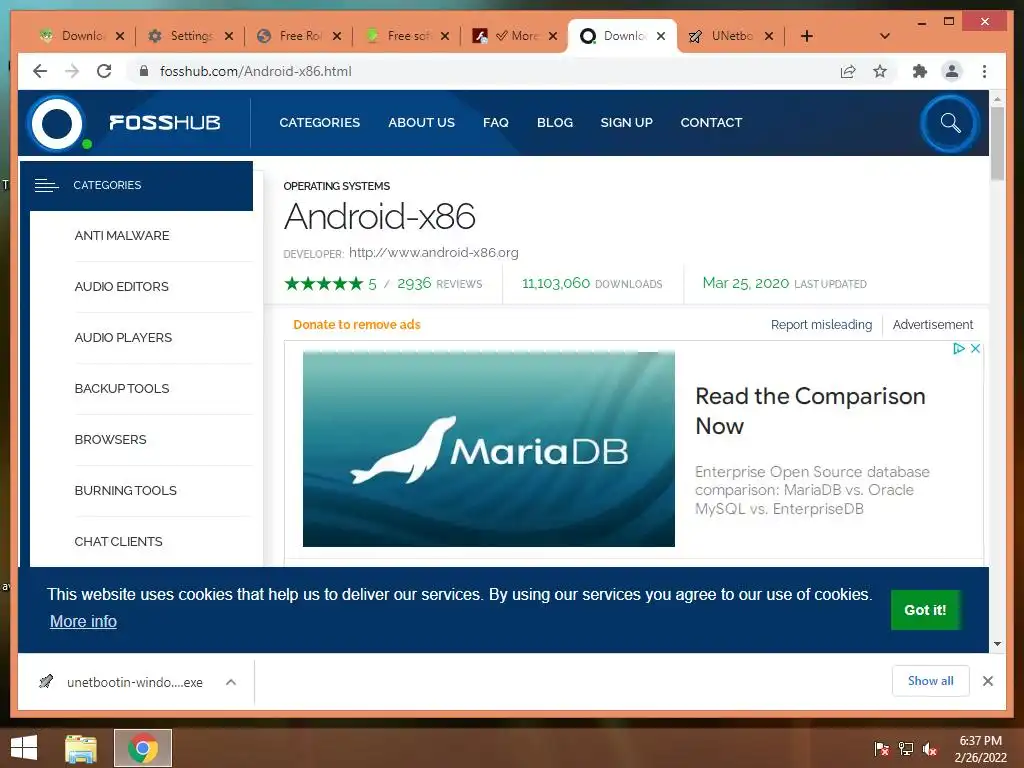Click SIGN UP in navigation
The image size is (1024, 768).
[x=626, y=123]
